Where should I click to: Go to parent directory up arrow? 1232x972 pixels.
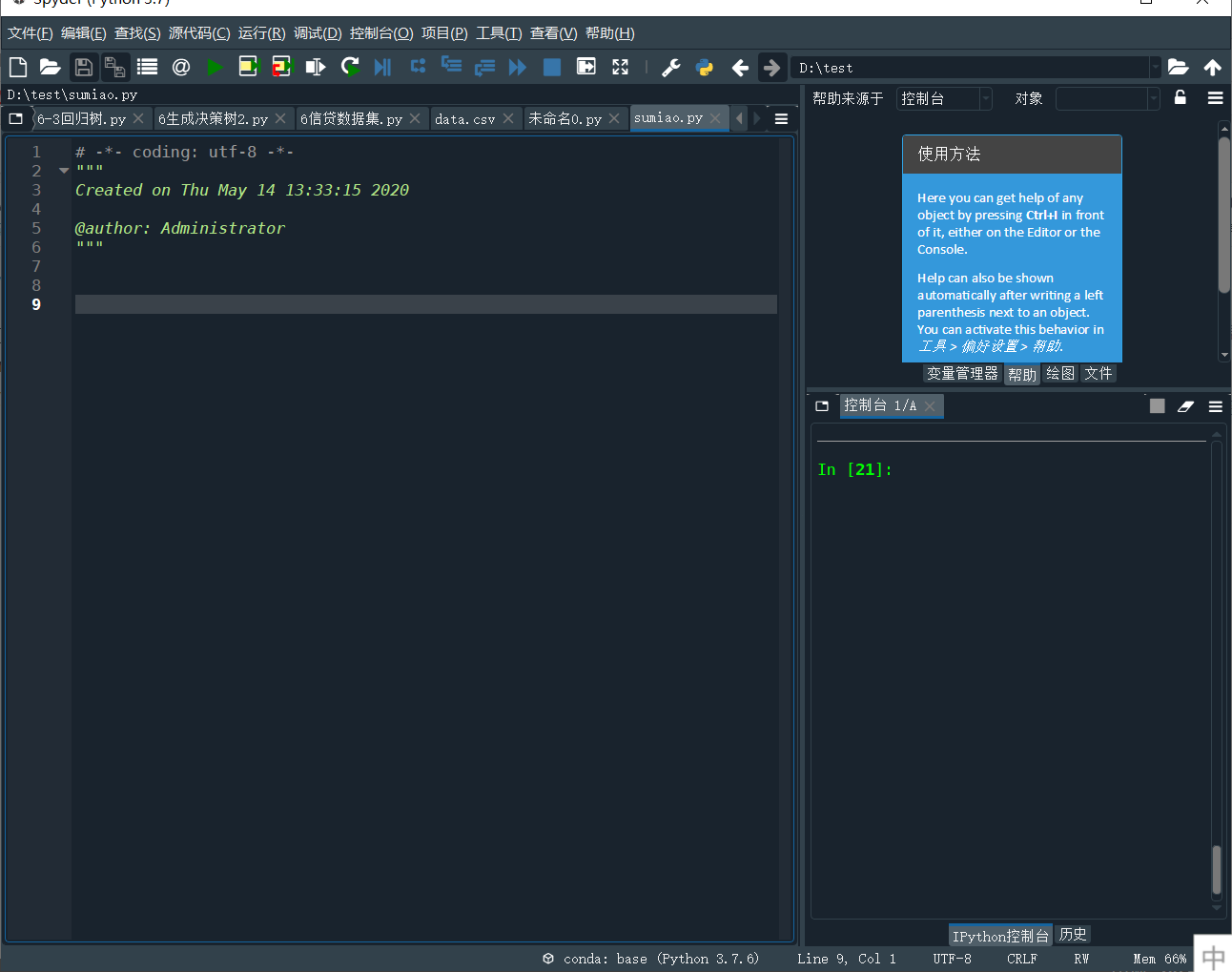(1213, 67)
